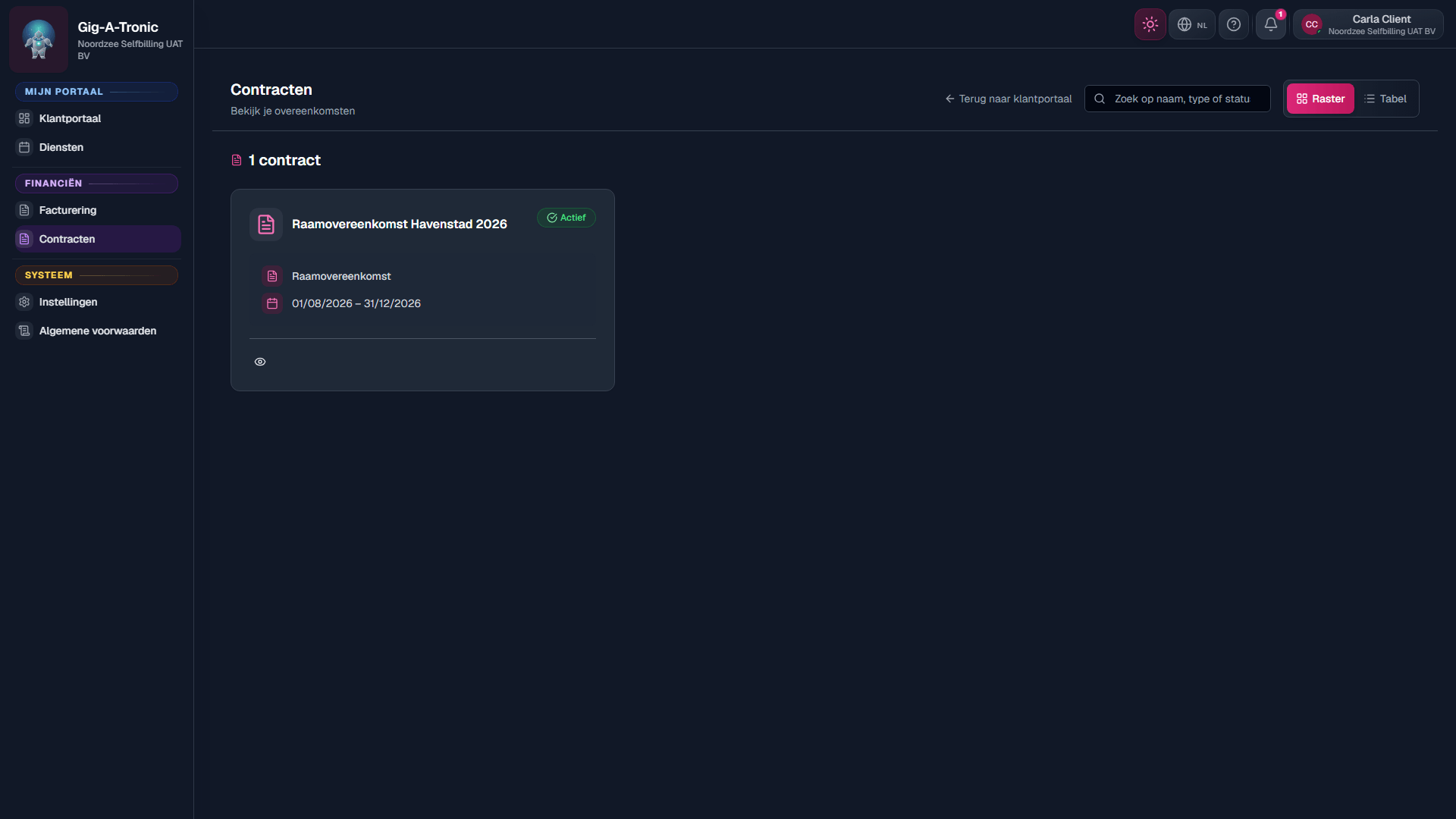Click the Raamovereenkomst contract type text
Screen dimensions: 1456x819
pos(341,276)
